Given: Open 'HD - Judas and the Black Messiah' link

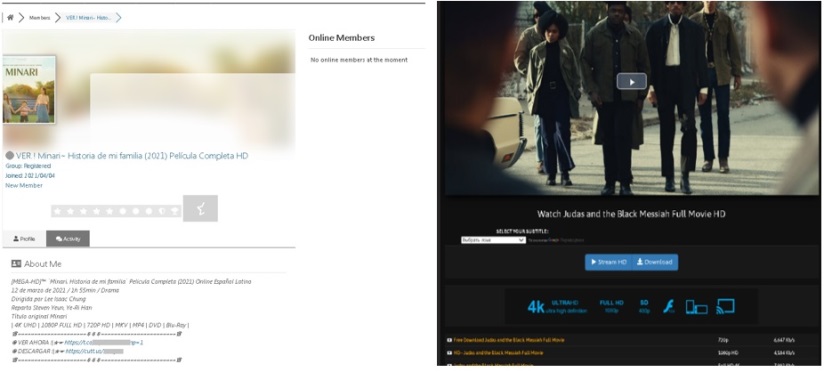Looking at the screenshot, I should 498,353.
